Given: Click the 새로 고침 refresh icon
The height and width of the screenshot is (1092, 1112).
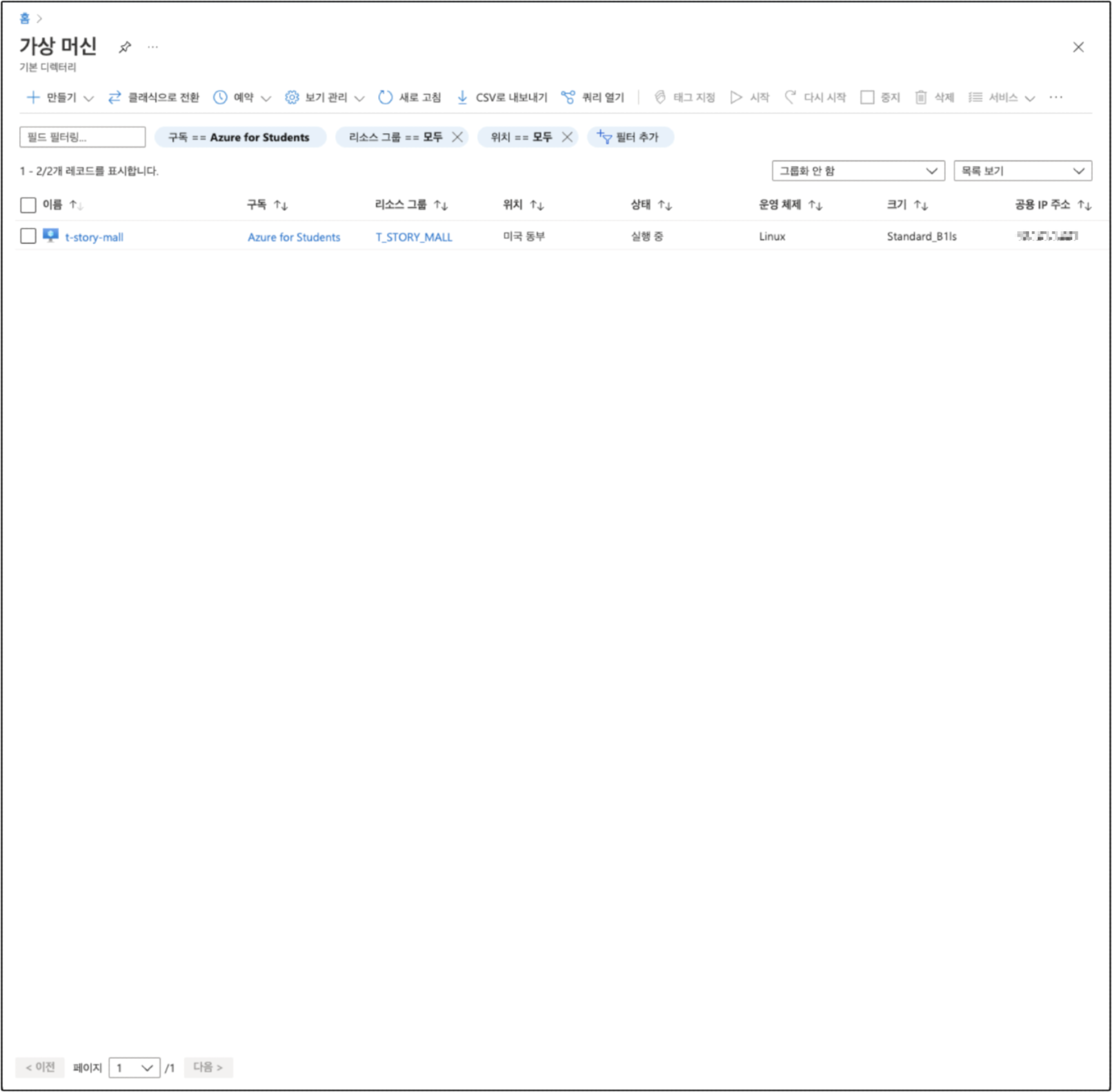Looking at the screenshot, I should click(385, 97).
